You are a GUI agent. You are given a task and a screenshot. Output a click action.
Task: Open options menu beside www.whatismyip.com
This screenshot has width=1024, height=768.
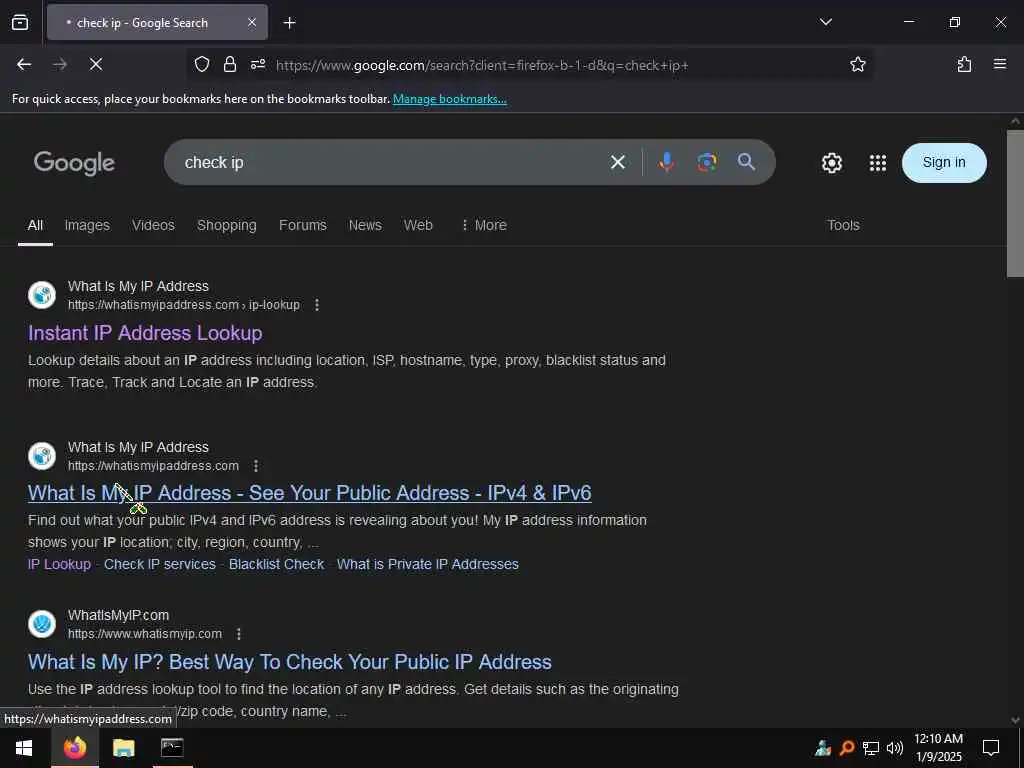238,634
